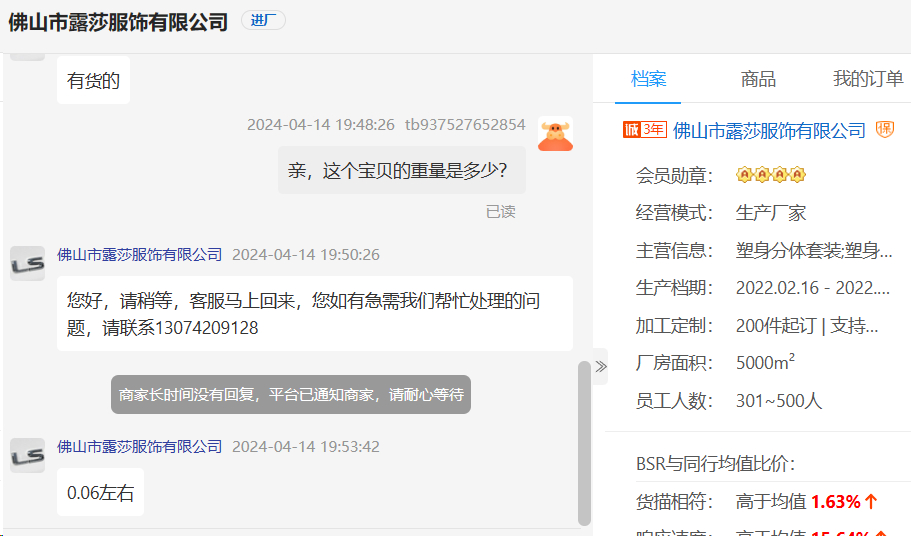
Task: Click the 诚3年 credibility badge
Action: click(644, 129)
